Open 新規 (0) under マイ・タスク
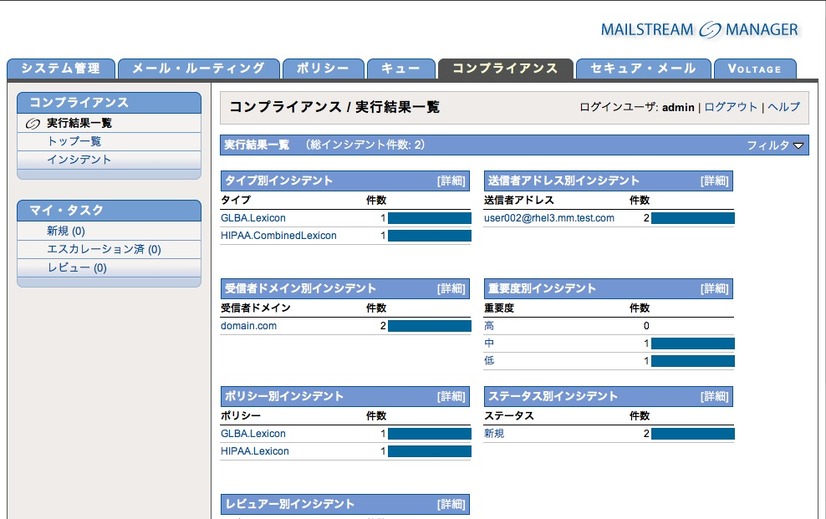The width and height of the screenshot is (826, 519). [65, 231]
